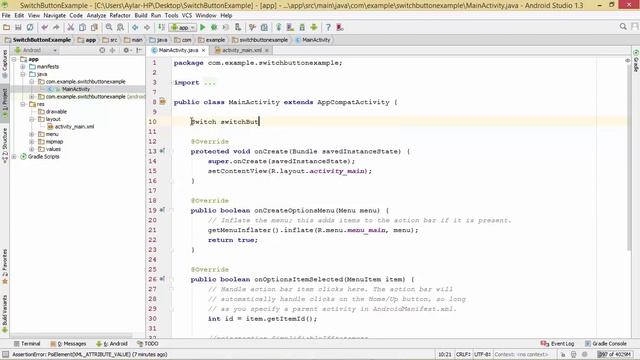Click the memory usage indicator in status bar

point(615,355)
